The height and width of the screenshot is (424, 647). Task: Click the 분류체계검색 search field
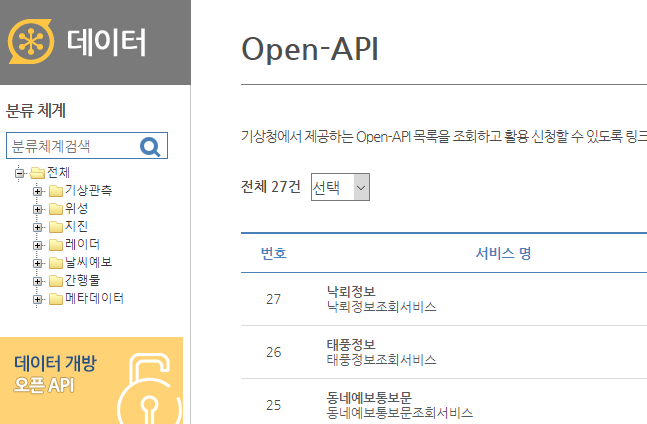(x=87, y=146)
